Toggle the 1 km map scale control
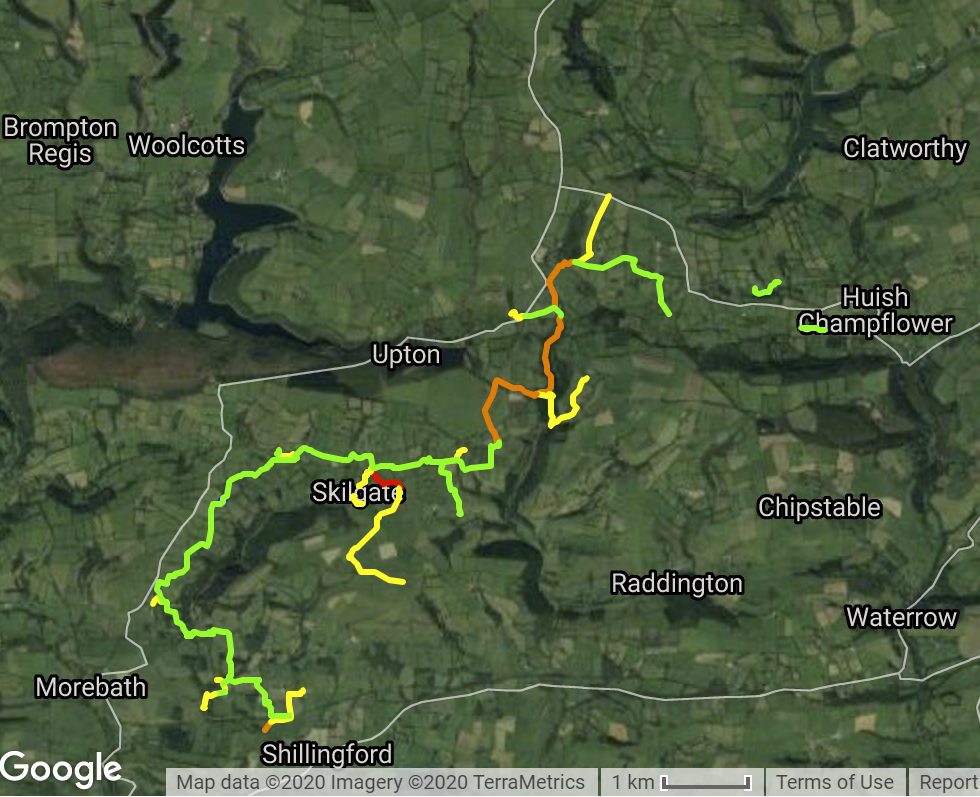 (x=681, y=782)
